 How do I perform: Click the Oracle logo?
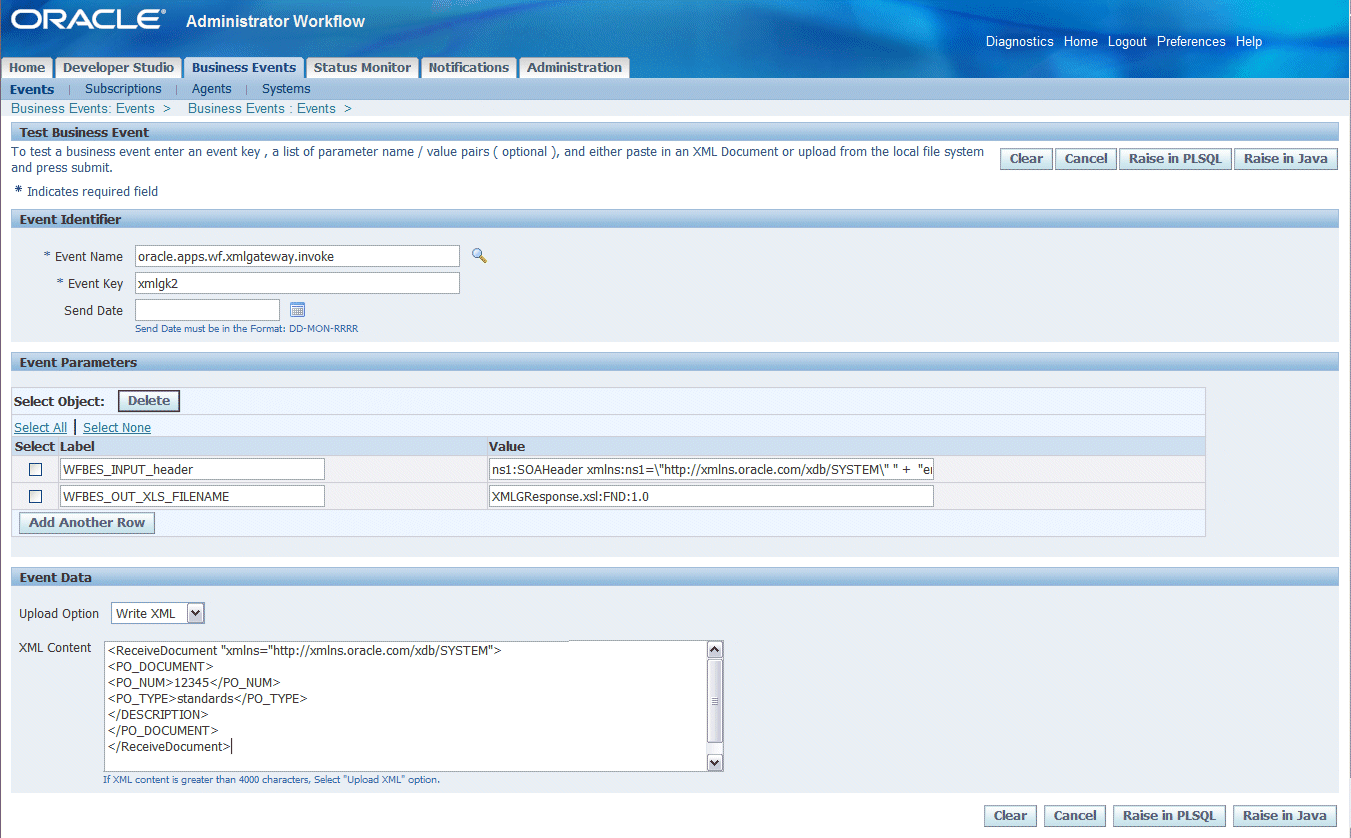click(x=88, y=20)
